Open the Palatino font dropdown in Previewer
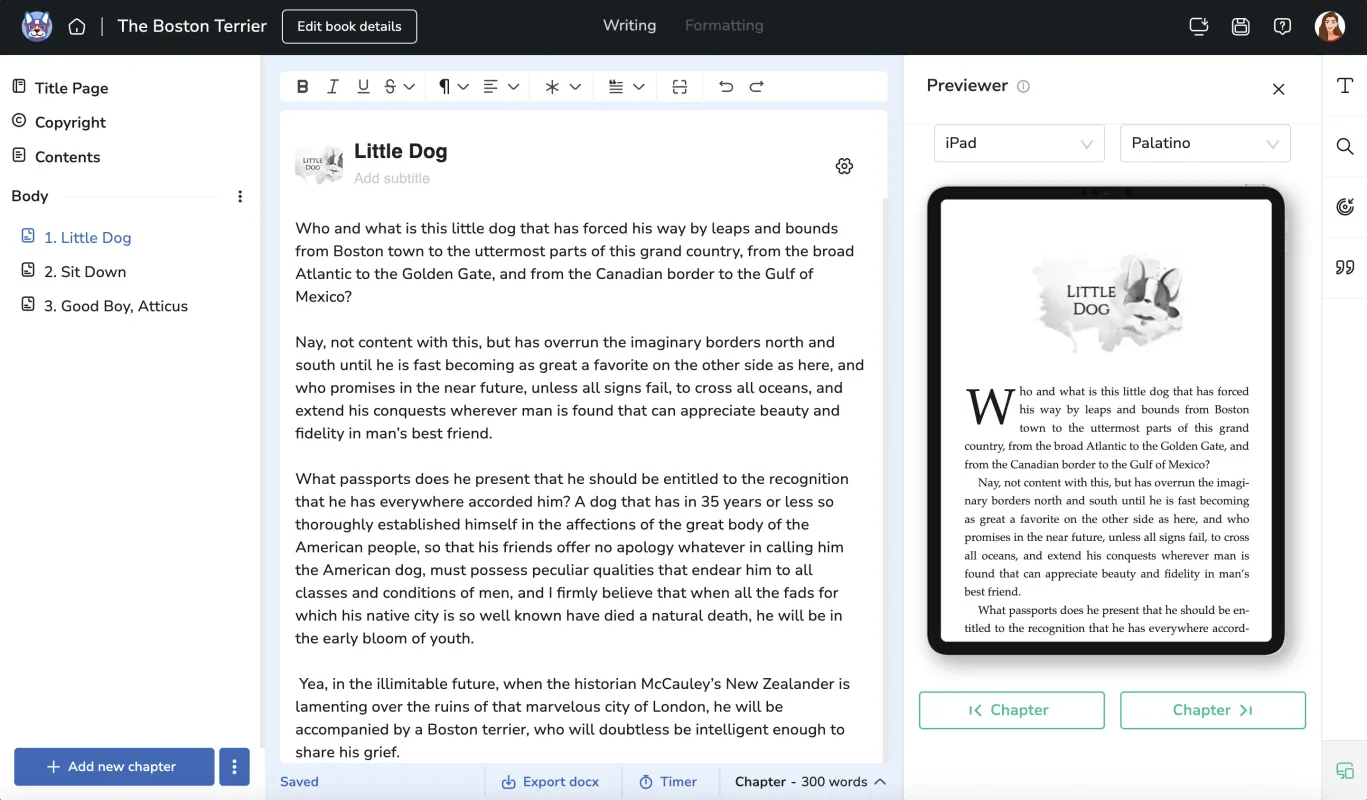Screen dimensions: 1367x800 1205,143
